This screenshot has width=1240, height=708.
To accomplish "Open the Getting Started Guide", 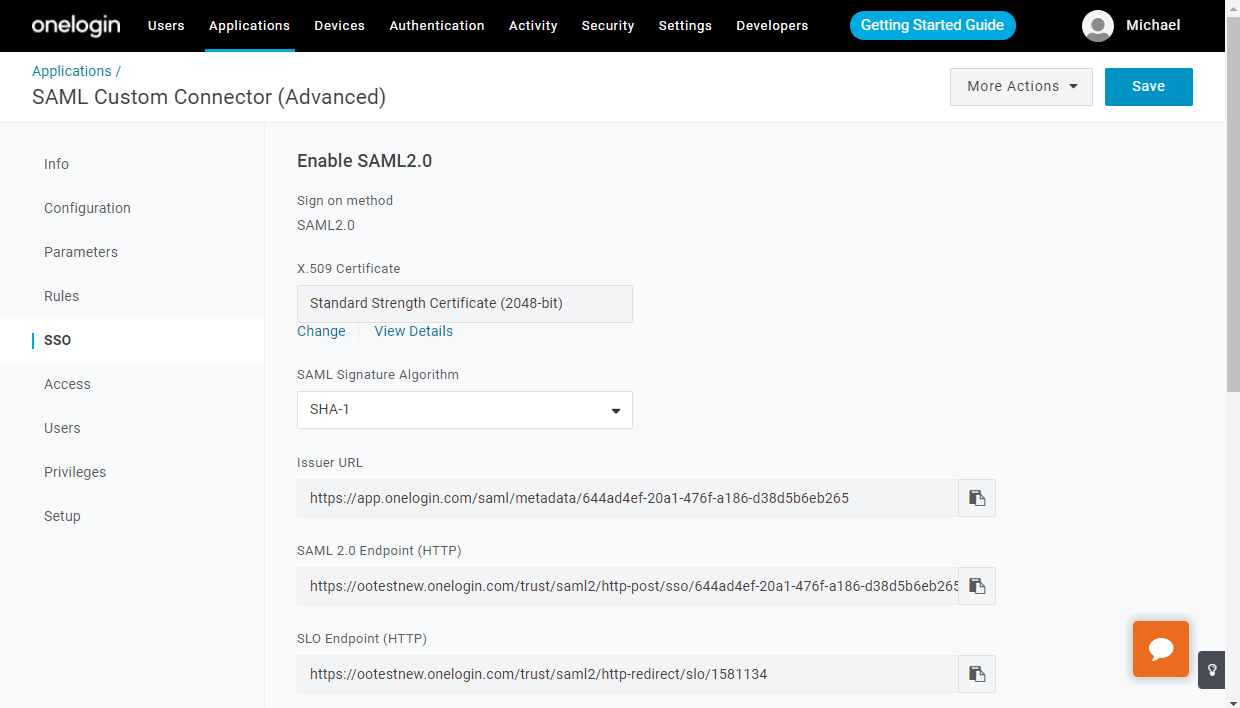I will click(x=932, y=25).
